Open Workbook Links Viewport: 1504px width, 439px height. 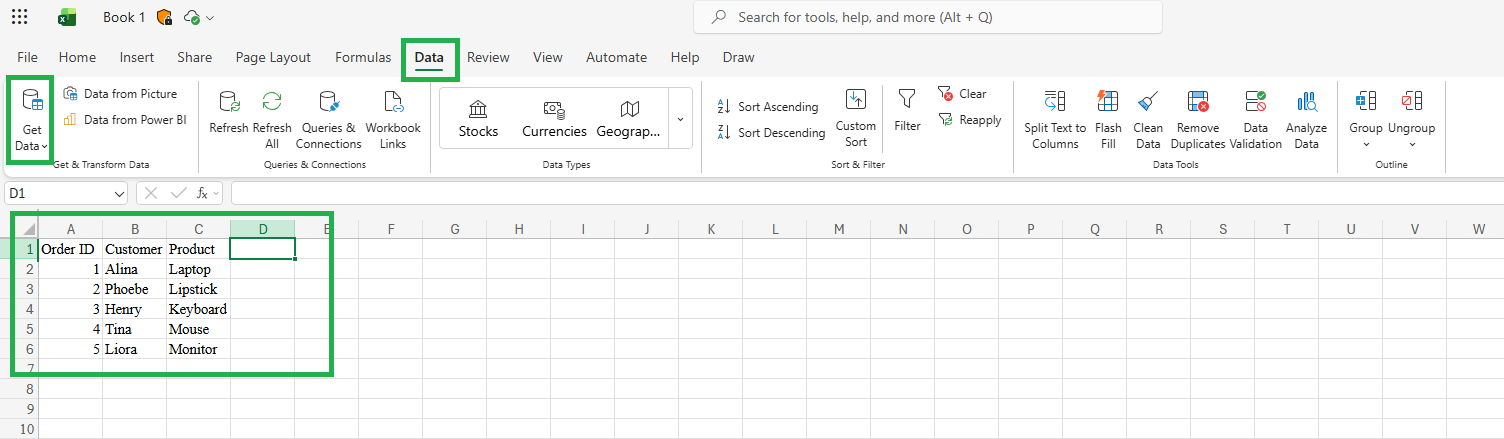point(393,120)
